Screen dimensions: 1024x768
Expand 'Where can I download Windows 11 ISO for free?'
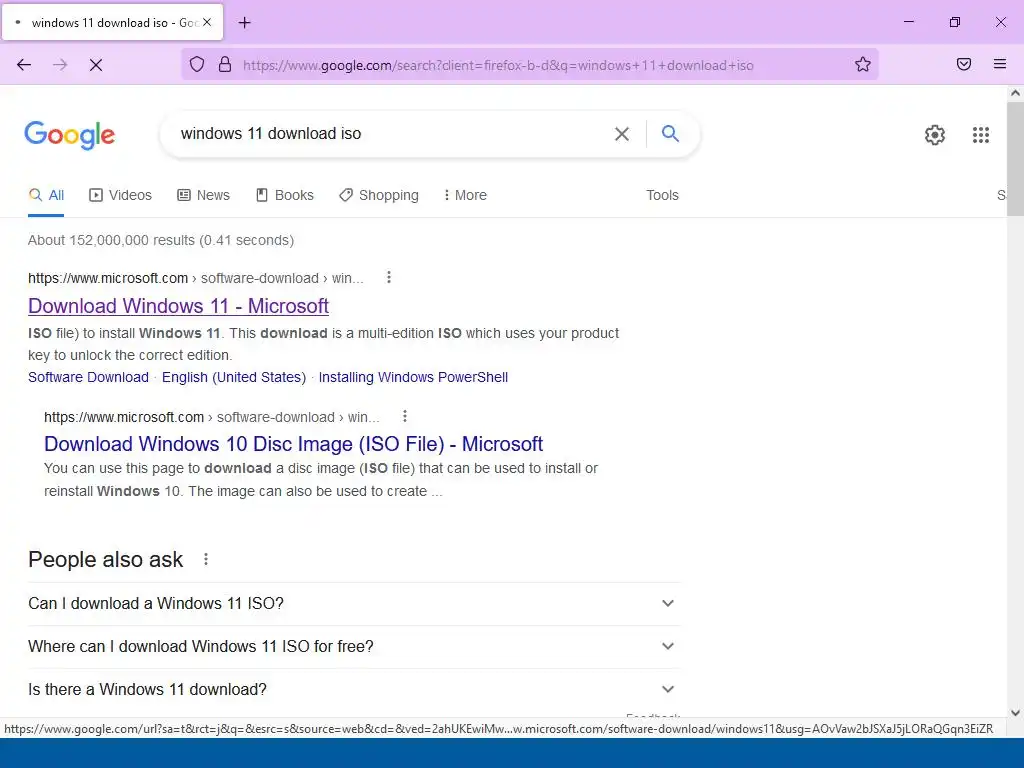point(354,647)
